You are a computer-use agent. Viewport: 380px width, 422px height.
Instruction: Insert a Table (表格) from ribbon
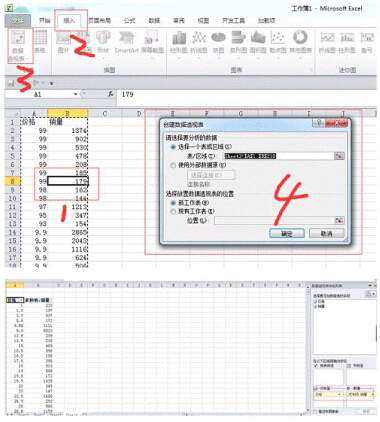40,42
